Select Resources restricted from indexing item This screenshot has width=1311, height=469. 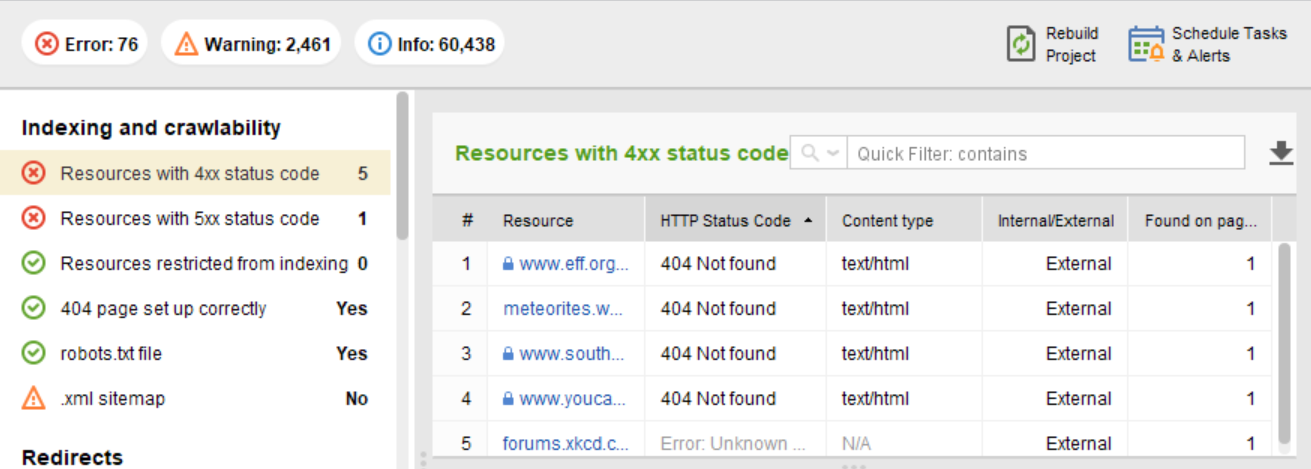point(195,263)
